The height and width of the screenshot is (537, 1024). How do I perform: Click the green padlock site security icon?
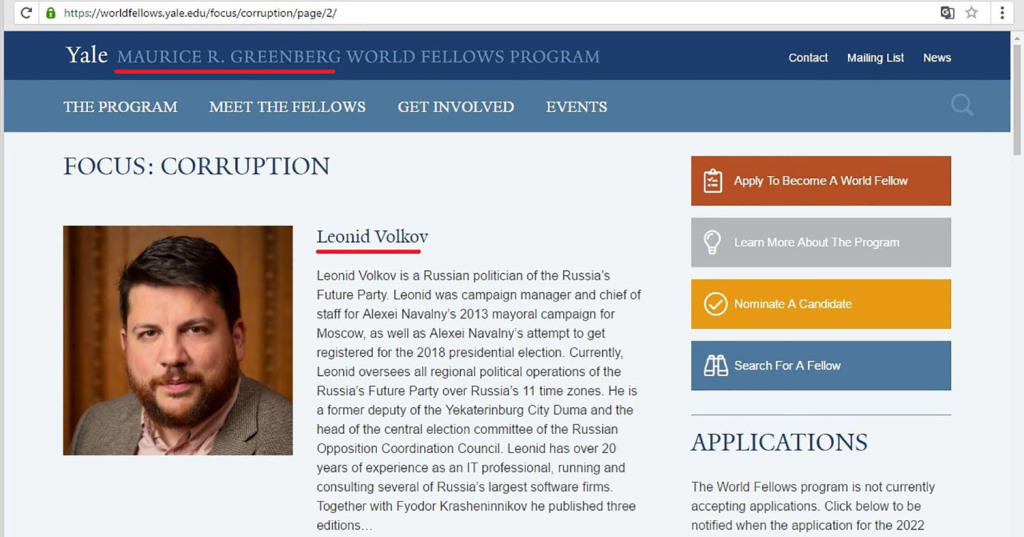point(51,13)
